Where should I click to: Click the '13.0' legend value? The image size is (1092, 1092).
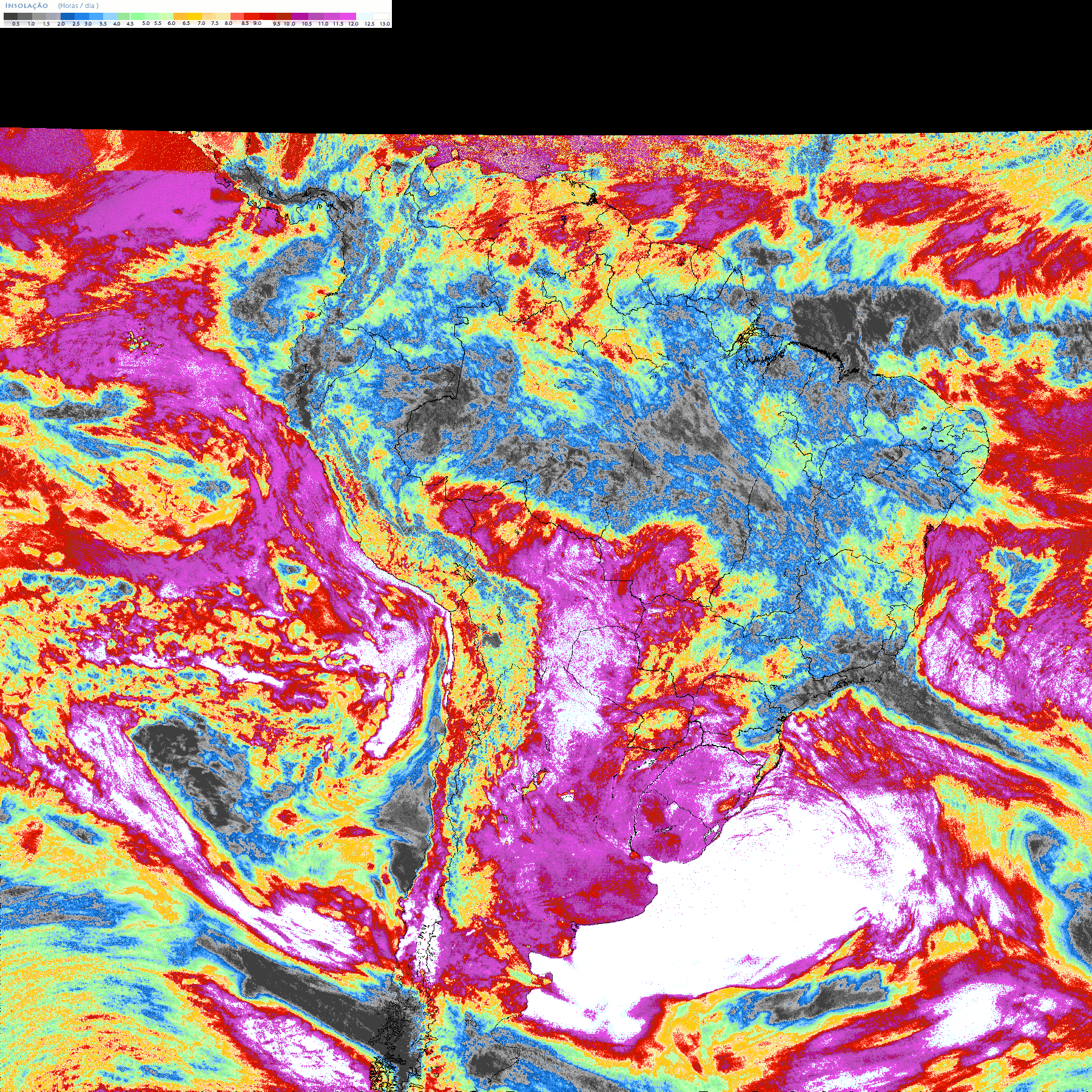(385, 24)
